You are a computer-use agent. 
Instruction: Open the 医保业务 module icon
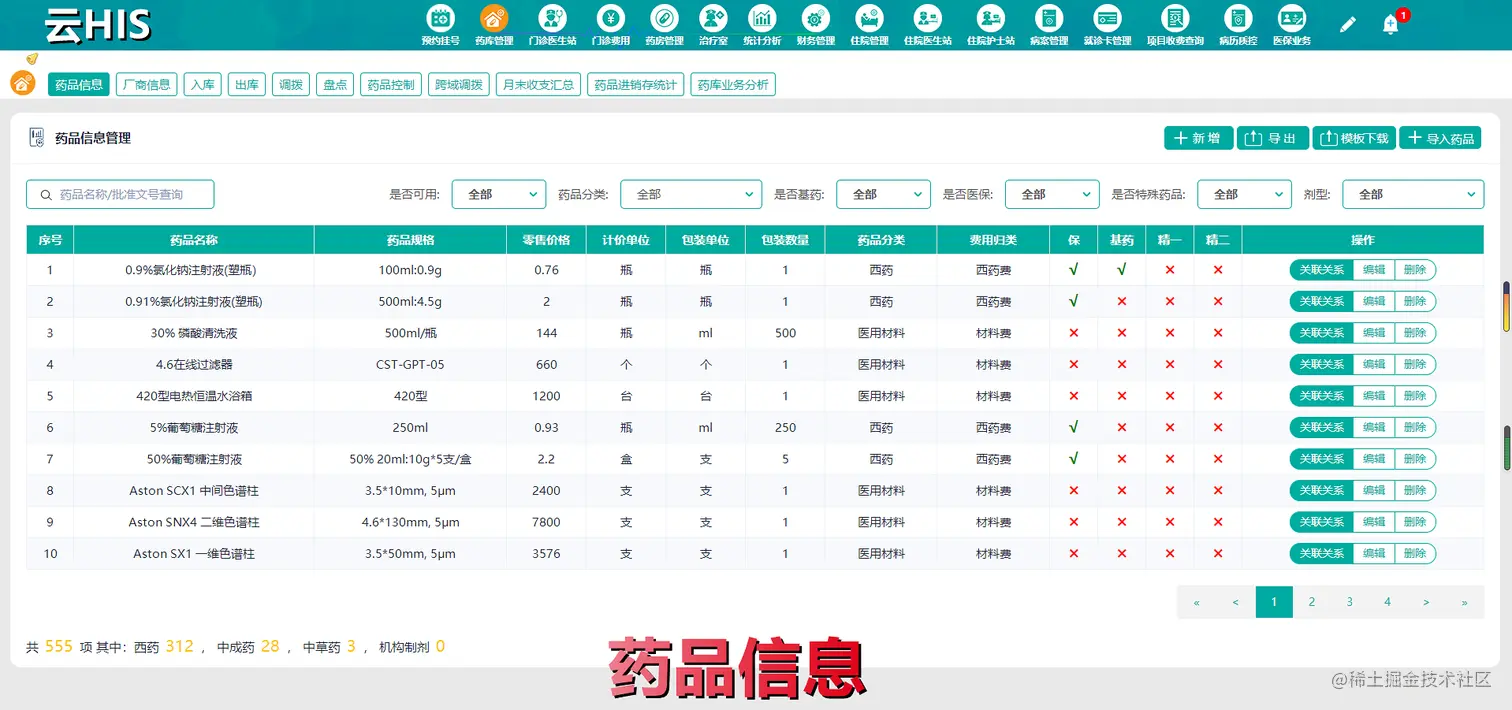(x=1292, y=18)
